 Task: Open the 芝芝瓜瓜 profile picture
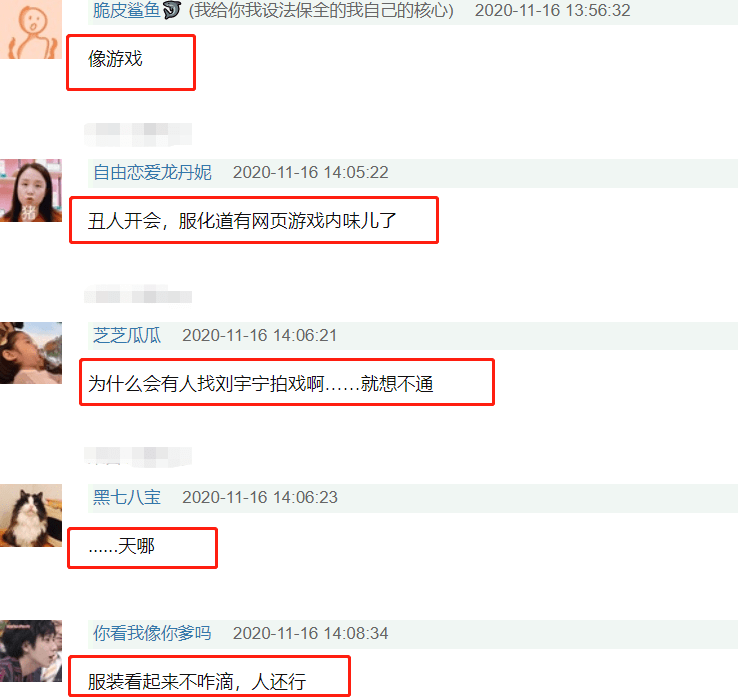(31, 353)
